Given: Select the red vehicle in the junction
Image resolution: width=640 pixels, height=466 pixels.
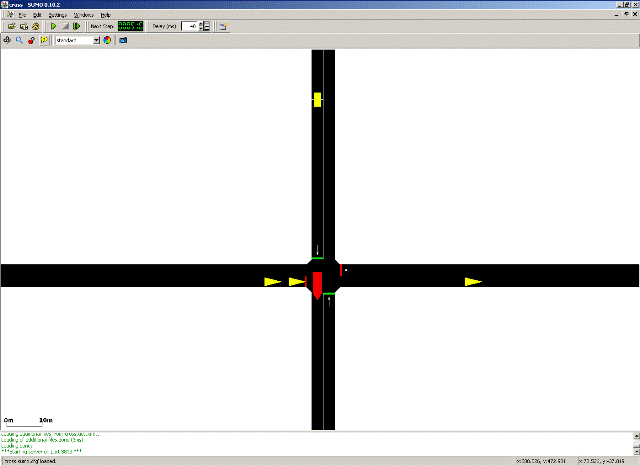Looking at the screenshot, I should (x=317, y=286).
